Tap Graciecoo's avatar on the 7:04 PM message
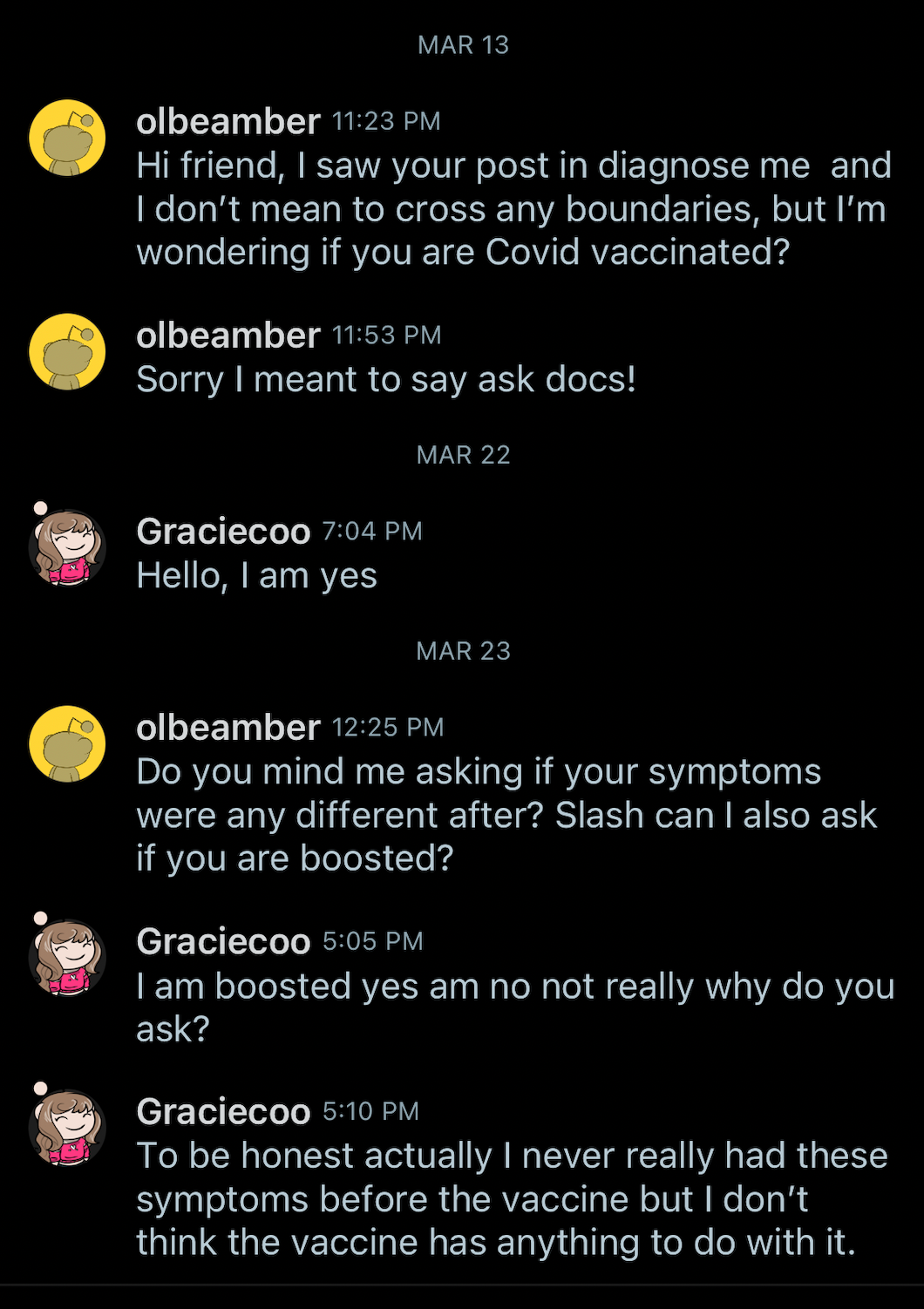Screen dimensions: 924x1309 pos(67,547)
